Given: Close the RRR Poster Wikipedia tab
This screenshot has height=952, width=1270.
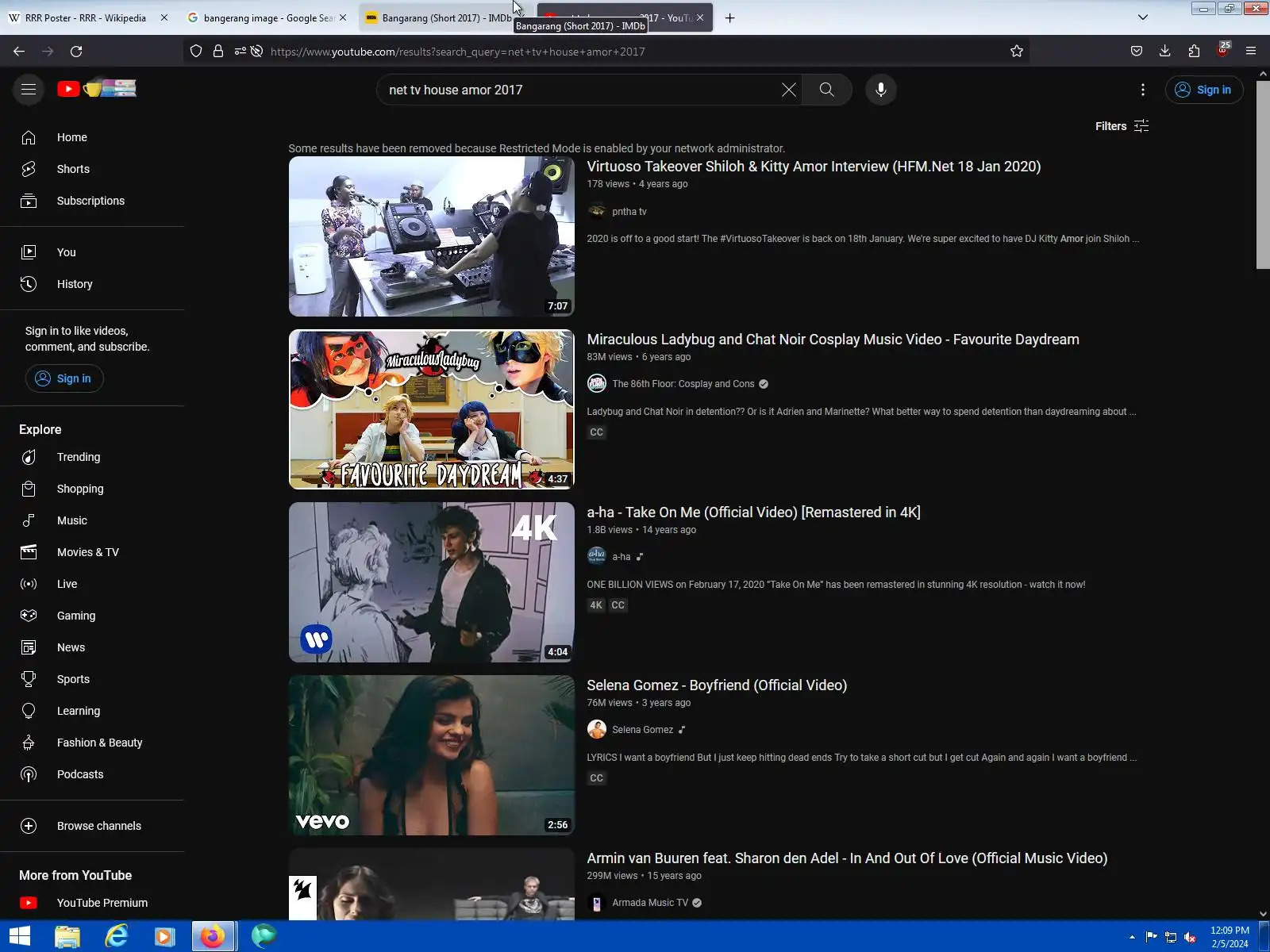Looking at the screenshot, I should pos(164,17).
